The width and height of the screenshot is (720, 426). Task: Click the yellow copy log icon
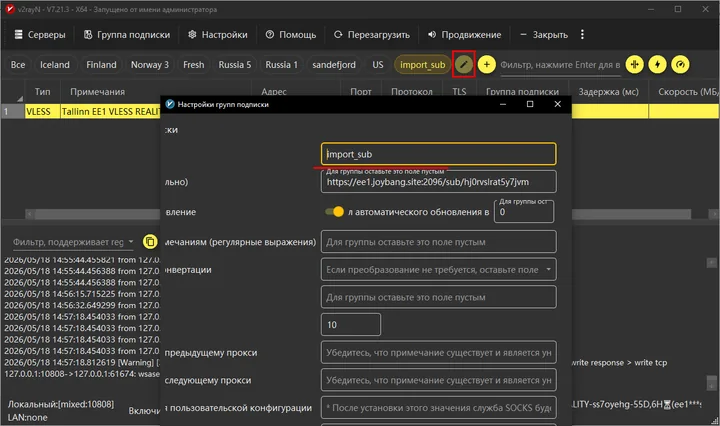(150, 241)
